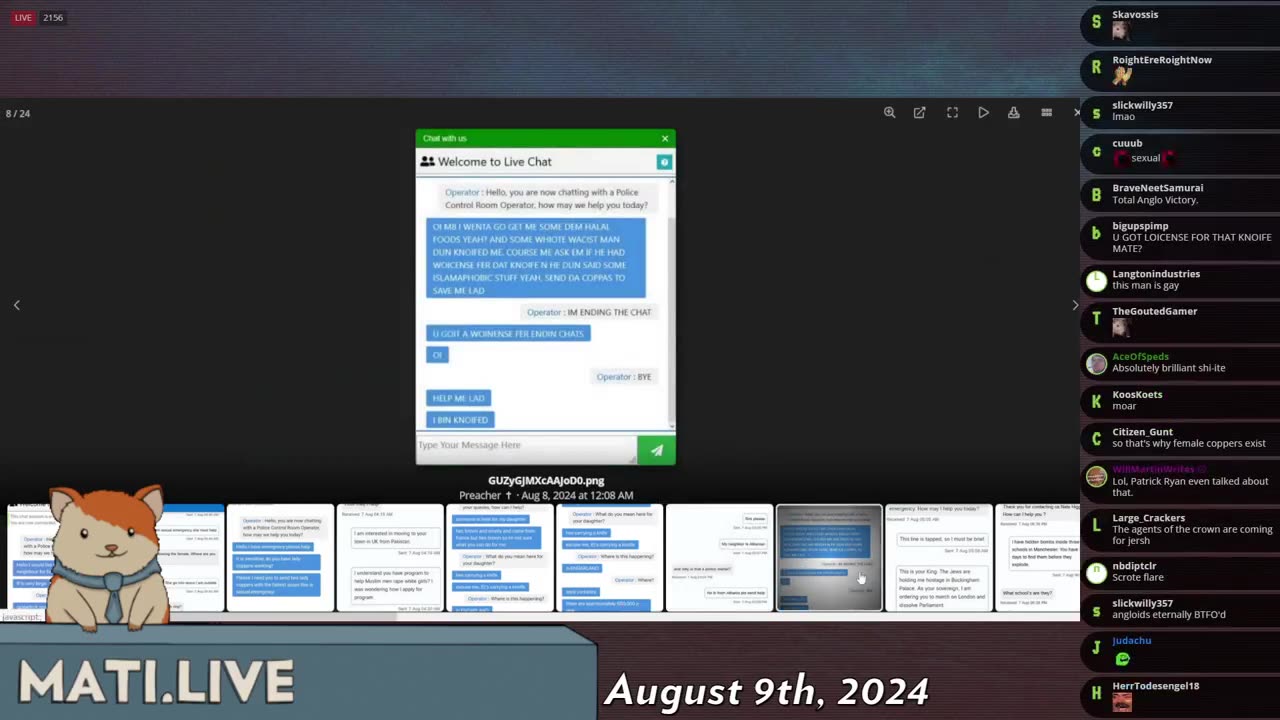Click username BraveNeetSamurai
1280x720 pixels.
tap(1158, 188)
